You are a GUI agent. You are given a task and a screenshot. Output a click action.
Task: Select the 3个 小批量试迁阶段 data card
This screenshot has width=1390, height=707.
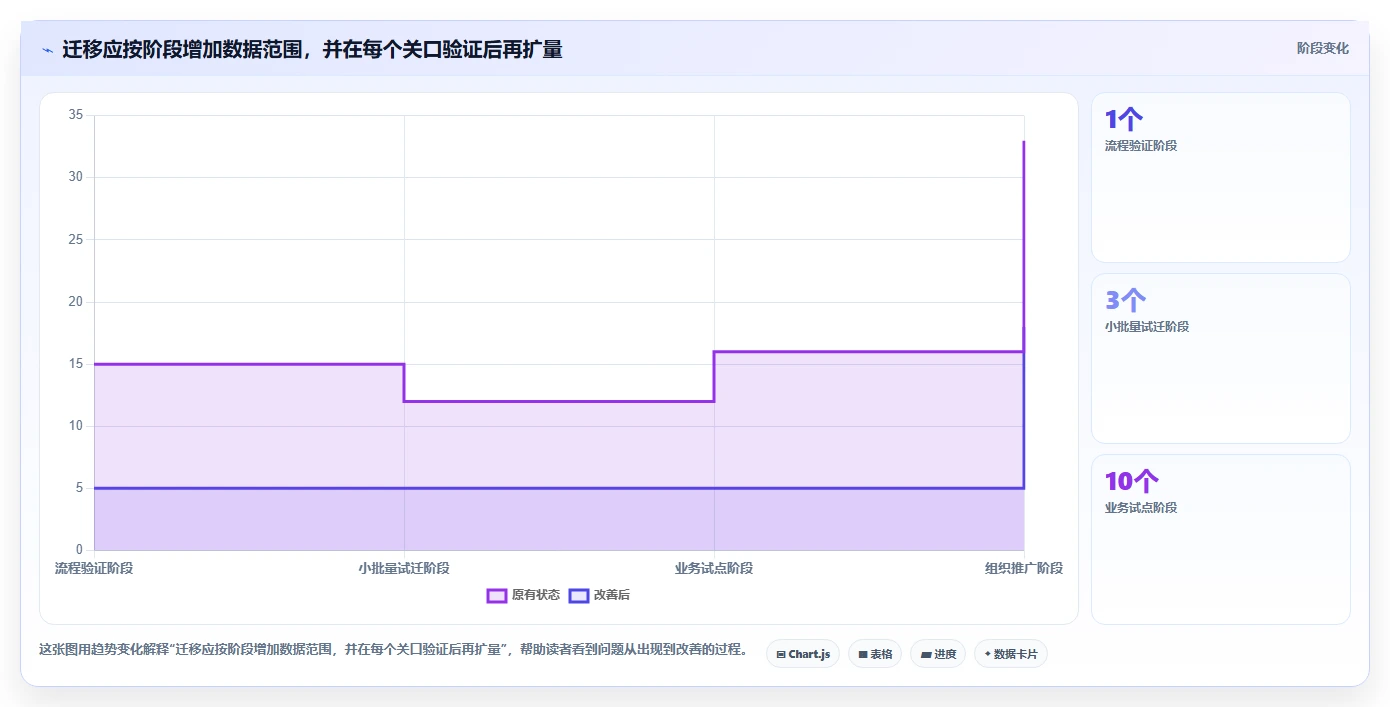(x=1220, y=359)
